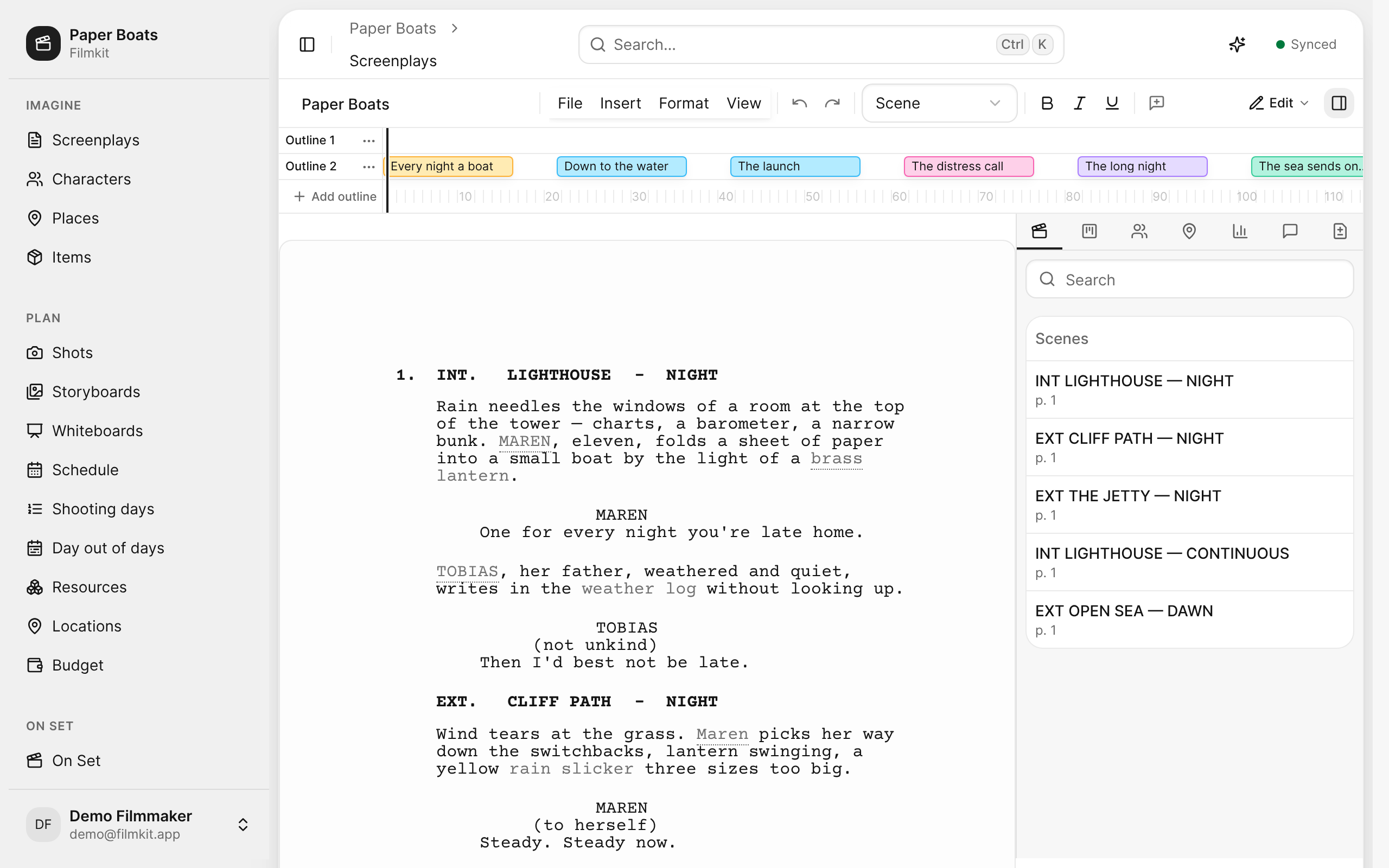Click Add outline button
The height and width of the screenshot is (868, 1389).
[335, 196]
